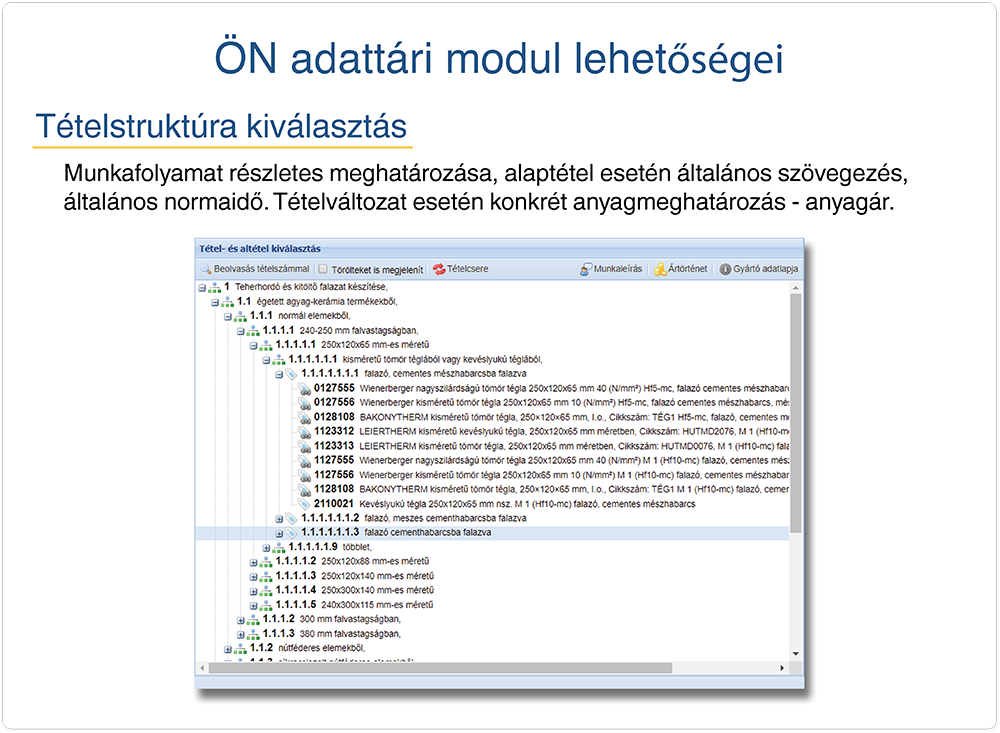Click the Beolvasás tételszámmal toolbar button
Image resolution: width=1000 pixels, height=733 pixels.
tap(255, 269)
